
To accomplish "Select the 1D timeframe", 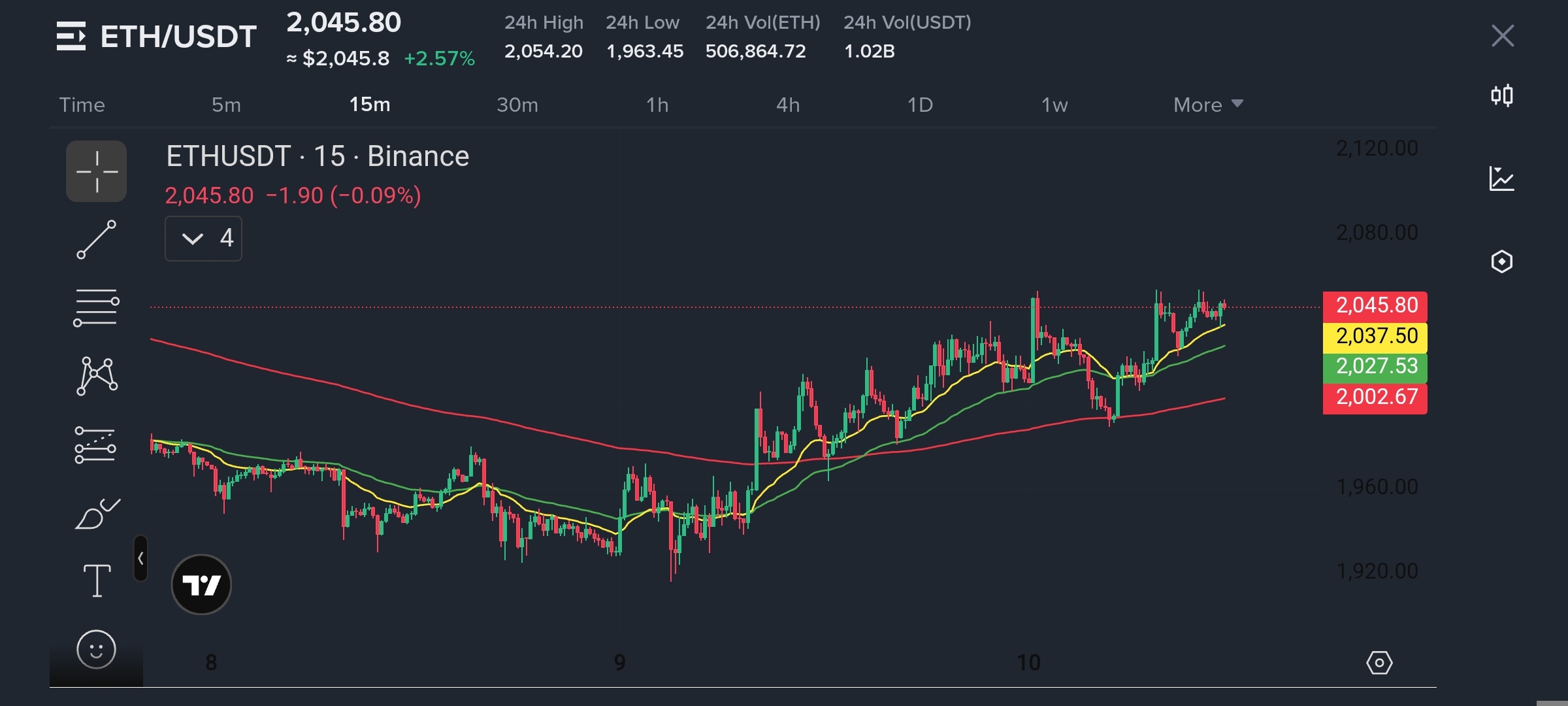I will click(x=920, y=105).
